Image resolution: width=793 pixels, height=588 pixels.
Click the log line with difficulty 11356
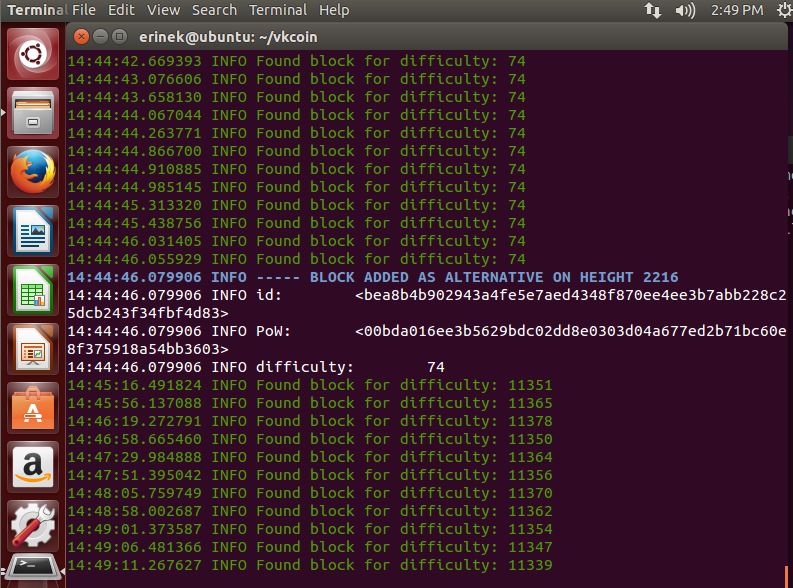[310, 475]
